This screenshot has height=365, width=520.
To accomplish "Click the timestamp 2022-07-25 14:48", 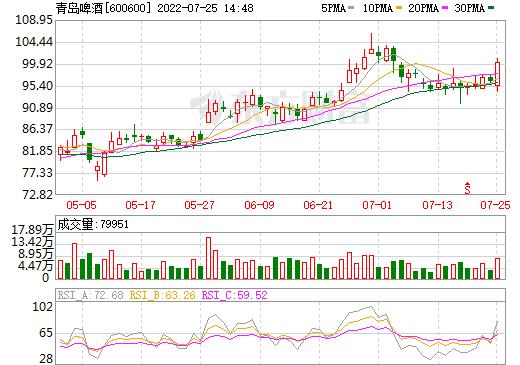I will pos(205,8).
